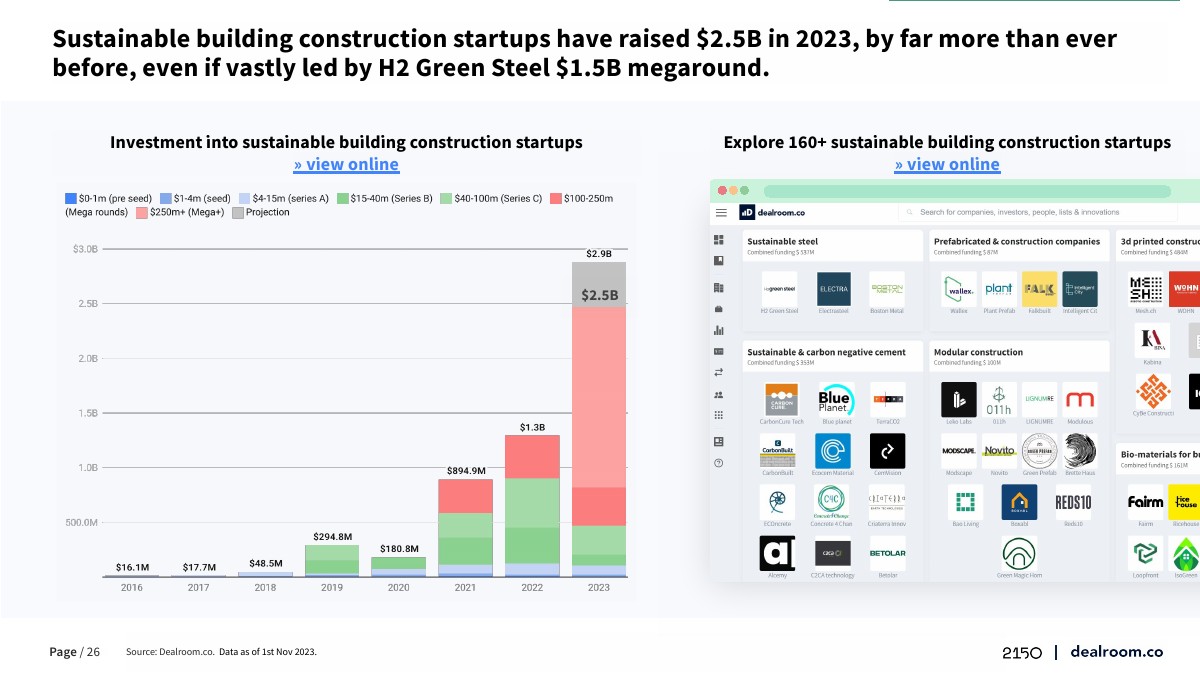Image resolution: width=1200 pixels, height=675 pixels.
Task: Click 'view online' under Explore 160+ startups
Action: click(x=947, y=165)
